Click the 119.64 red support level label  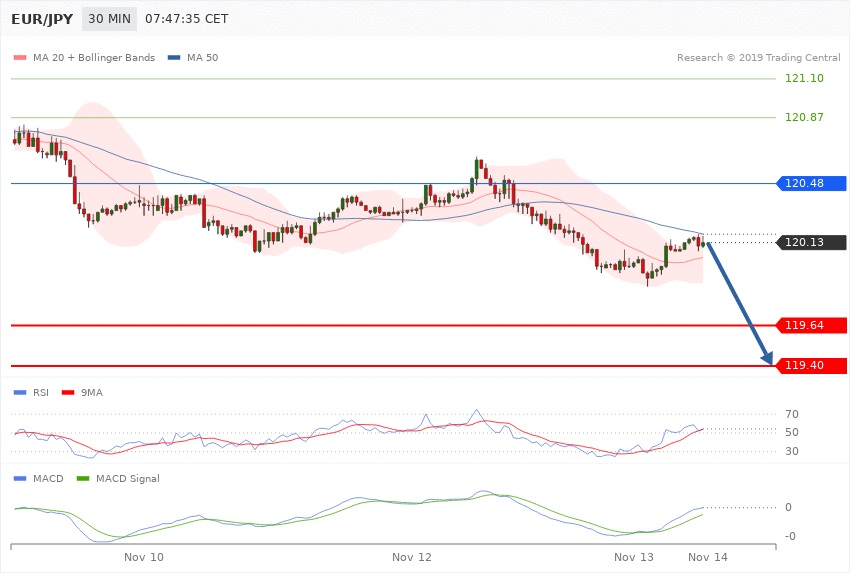click(x=804, y=325)
